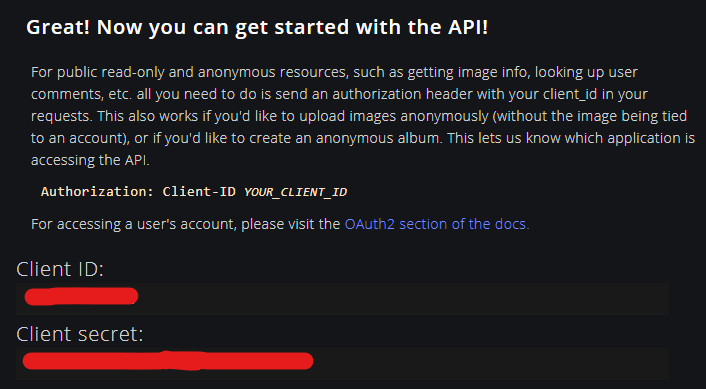706x389 pixels.
Task: Click the redacted Client ID value
Action: pos(81,296)
